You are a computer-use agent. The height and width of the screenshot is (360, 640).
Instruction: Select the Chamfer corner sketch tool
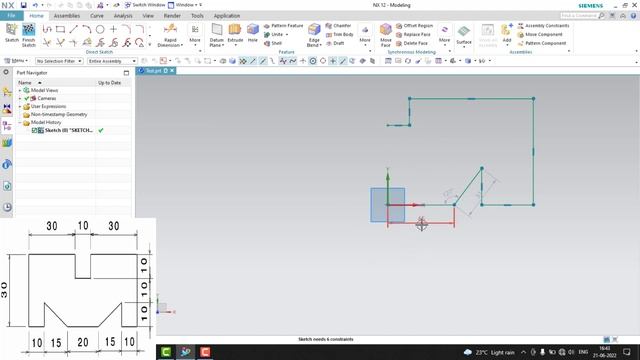tap(140, 29)
